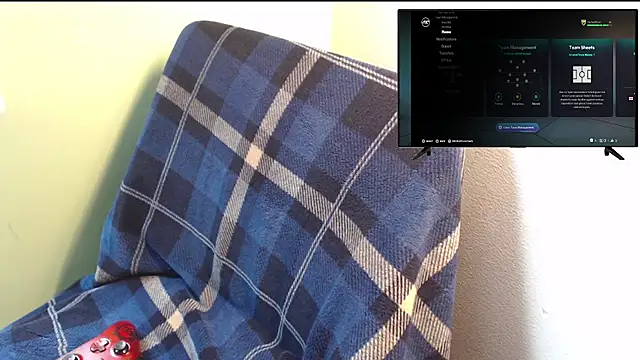Screen dimensions: 640x360
Task: Select the Office menu item
Action: click(446, 60)
